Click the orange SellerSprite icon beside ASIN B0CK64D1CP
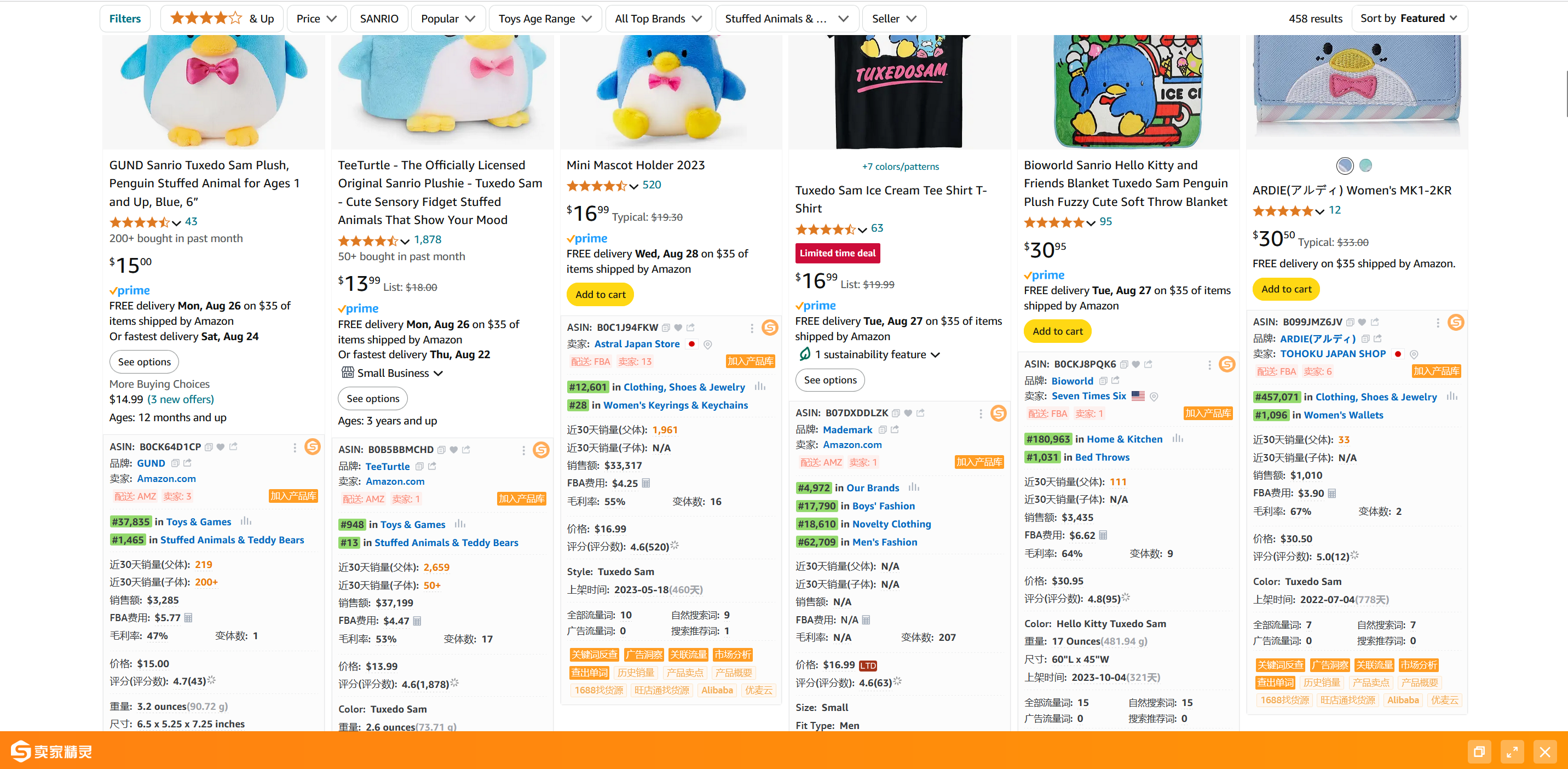The width and height of the screenshot is (1568, 769). coord(312,447)
